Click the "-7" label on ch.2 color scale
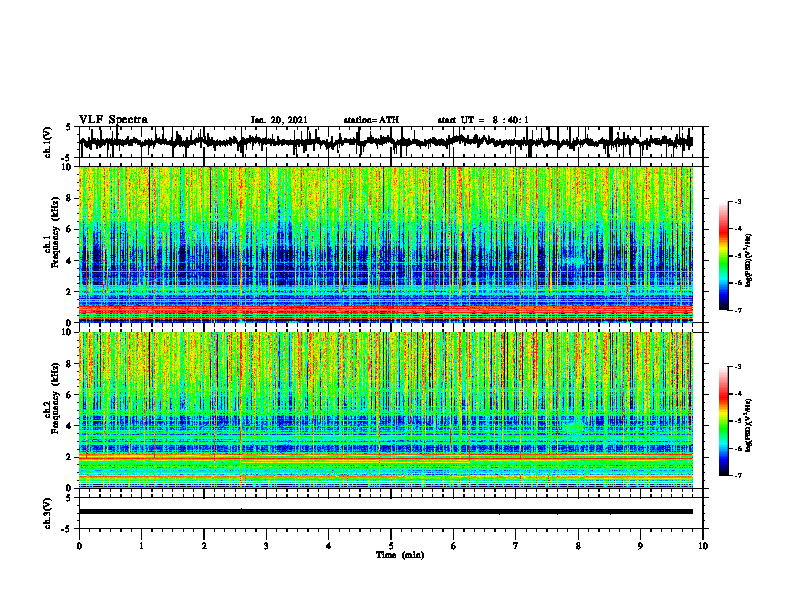The width and height of the screenshot is (792, 612). [737, 475]
